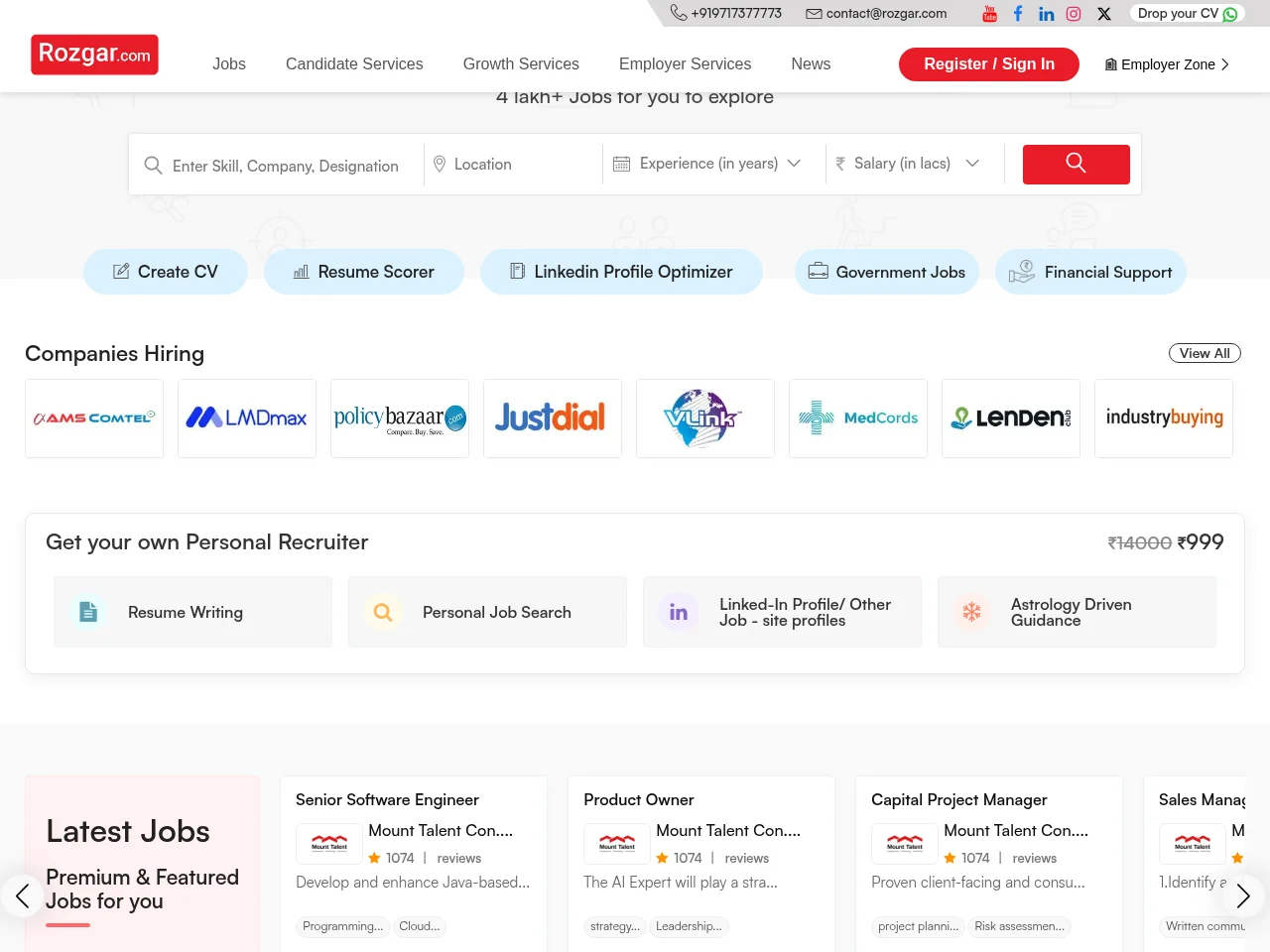Click the project planni... skill tag

click(919, 926)
